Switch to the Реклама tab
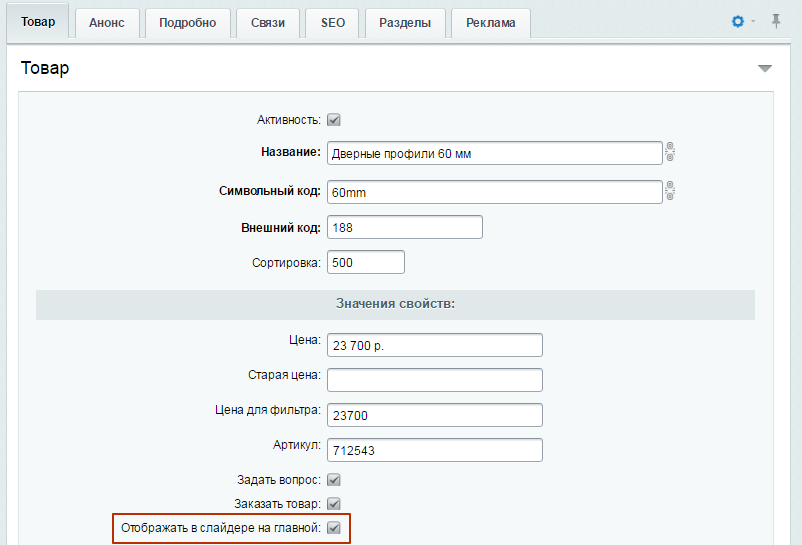The height and width of the screenshot is (545, 802). (x=490, y=23)
